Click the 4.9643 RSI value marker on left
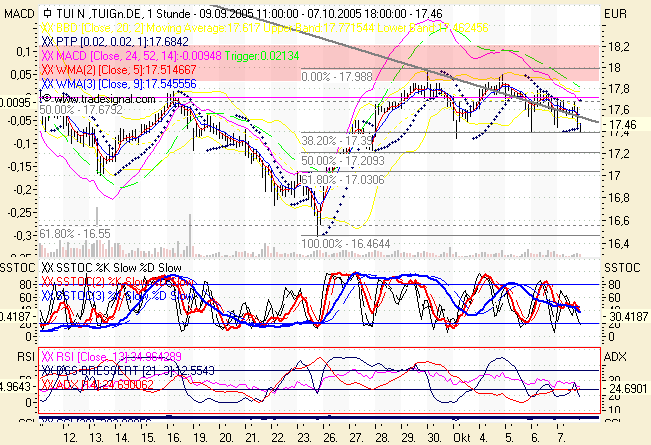651x445 pixels. pos(16,387)
